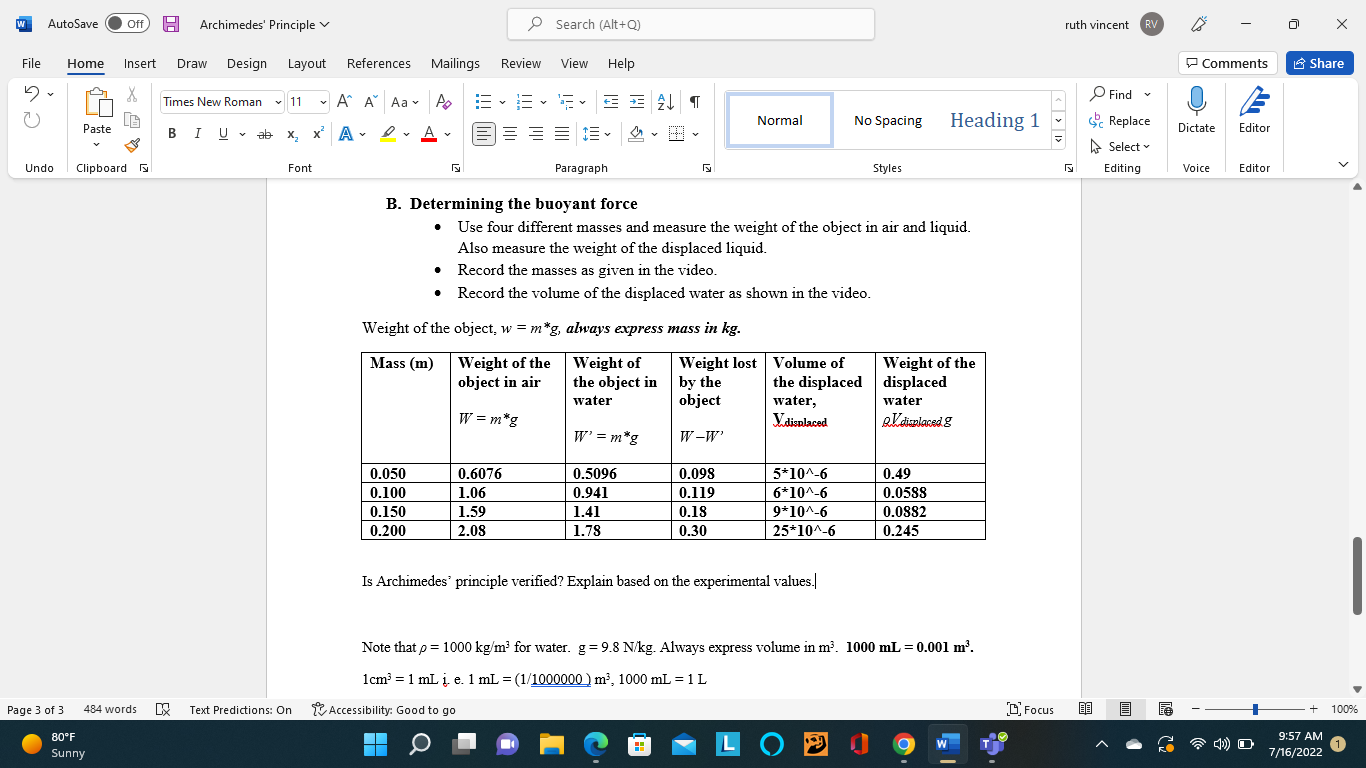The width and height of the screenshot is (1366, 768).
Task: Launch the Paragraph dialog box launcher
Action: pyautogui.click(x=707, y=168)
